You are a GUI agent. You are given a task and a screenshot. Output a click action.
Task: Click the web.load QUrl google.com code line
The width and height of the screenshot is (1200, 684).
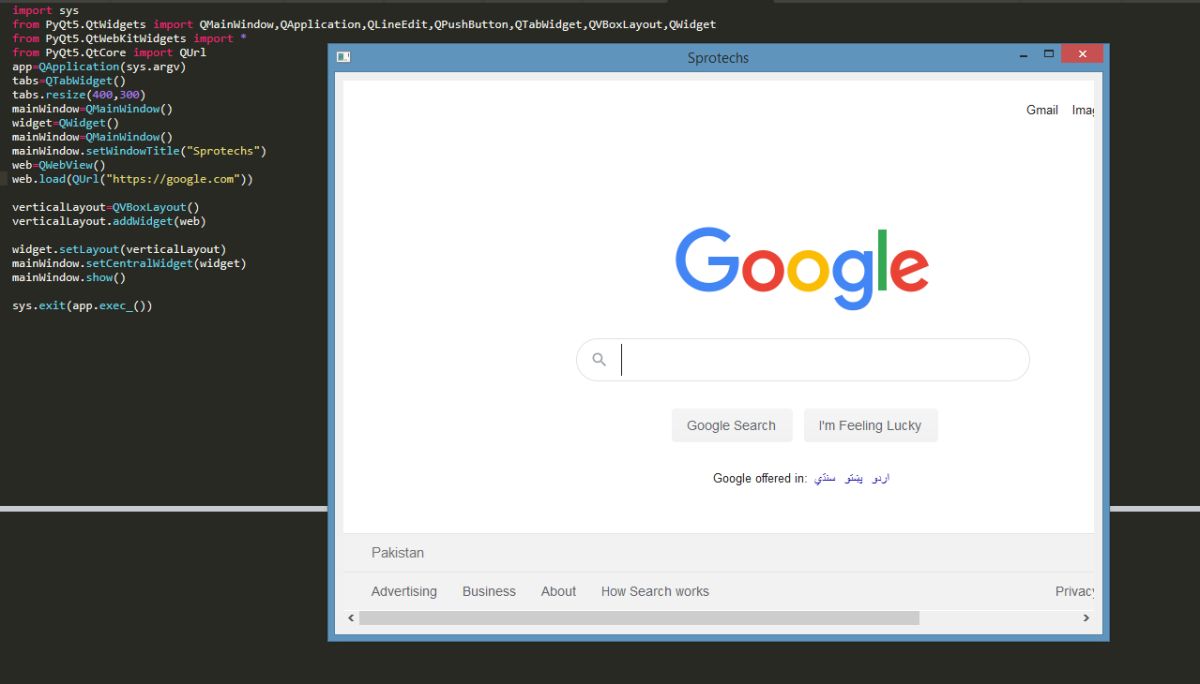coord(133,179)
